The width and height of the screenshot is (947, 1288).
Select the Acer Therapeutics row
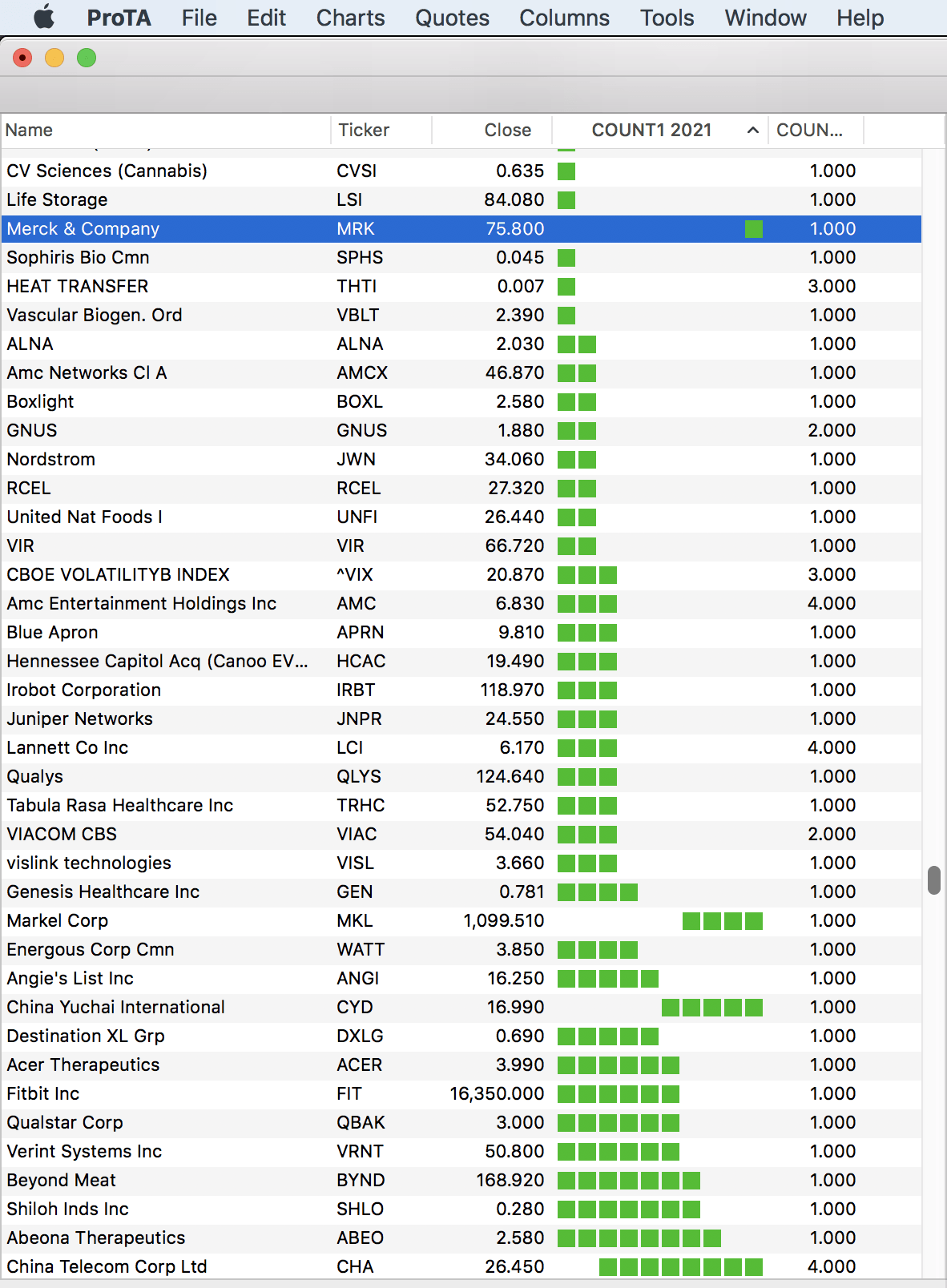(x=461, y=1065)
